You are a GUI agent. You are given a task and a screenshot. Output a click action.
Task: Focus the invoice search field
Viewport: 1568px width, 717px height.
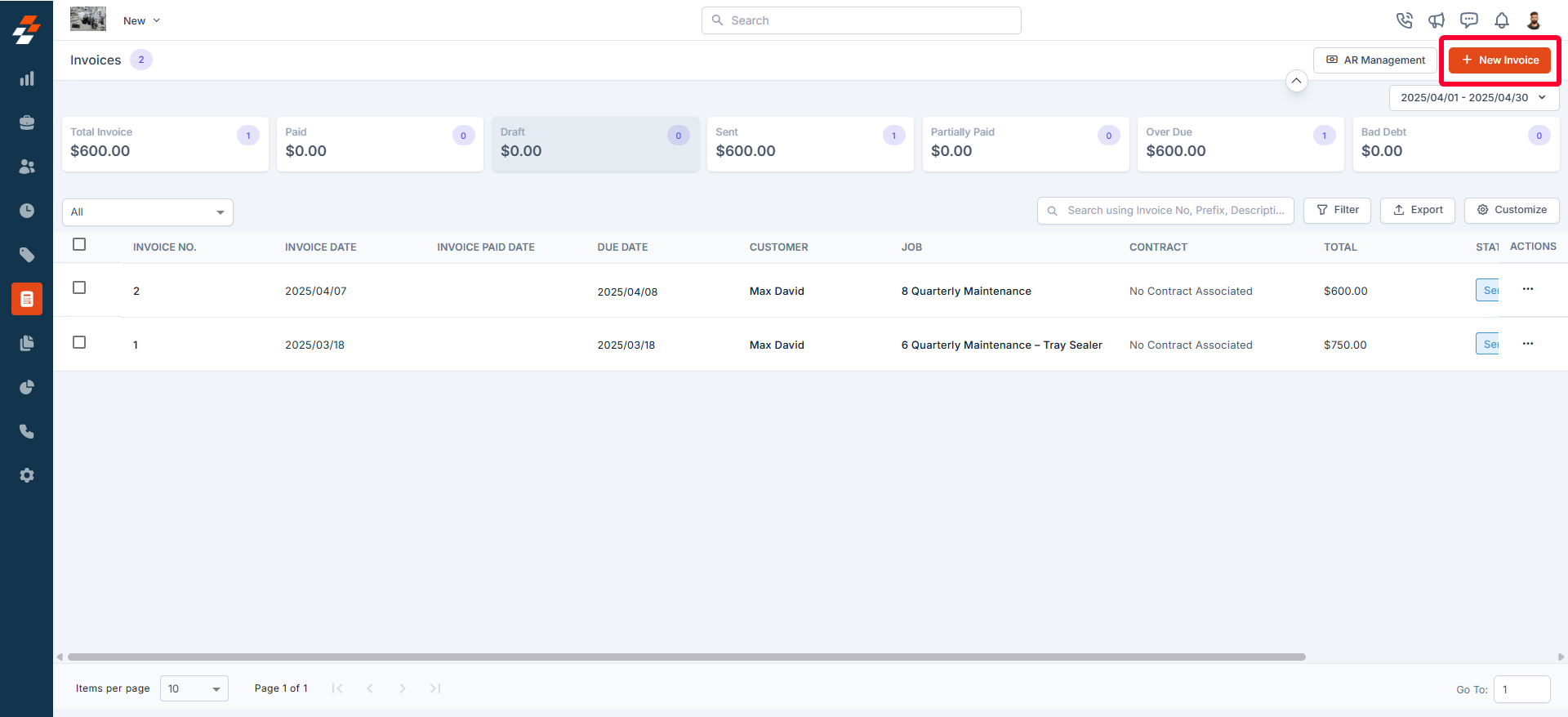pos(1165,210)
